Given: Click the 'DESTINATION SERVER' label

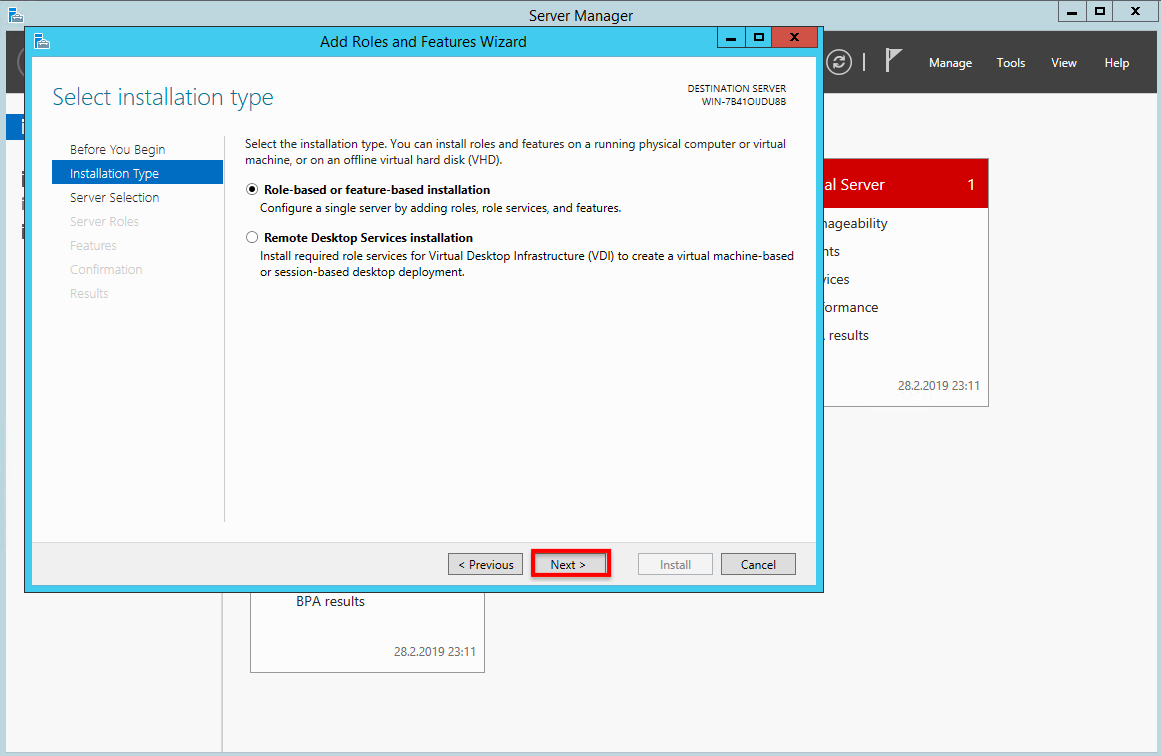Looking at the screenshot, I should 737,89.
